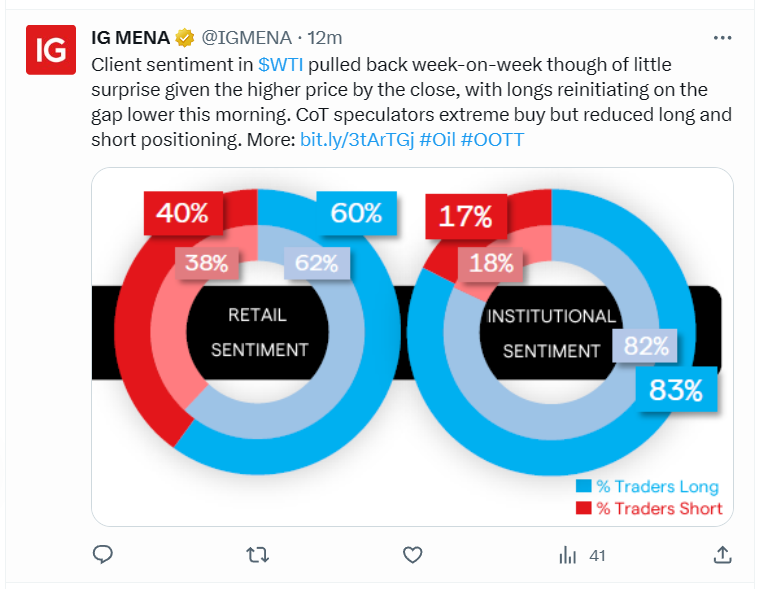
Task: Click the gold verified badge
Action: click(185, 38)
